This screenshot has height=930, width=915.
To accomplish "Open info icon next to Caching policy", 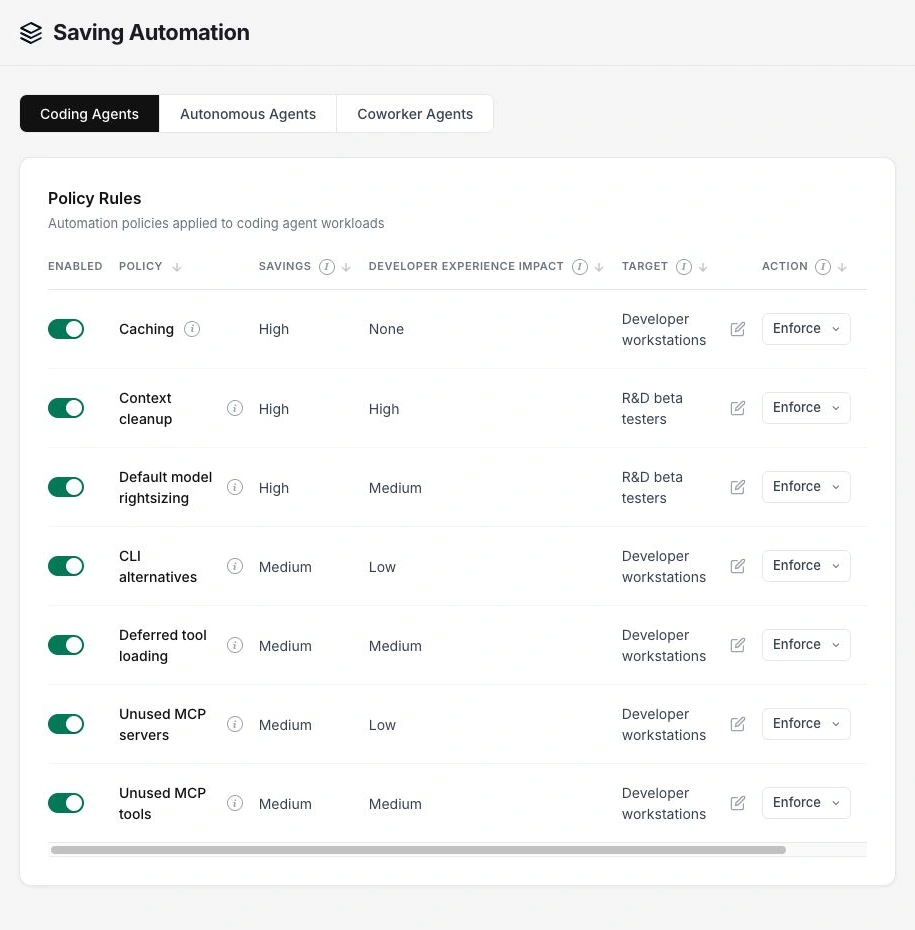I will [192, 329].
